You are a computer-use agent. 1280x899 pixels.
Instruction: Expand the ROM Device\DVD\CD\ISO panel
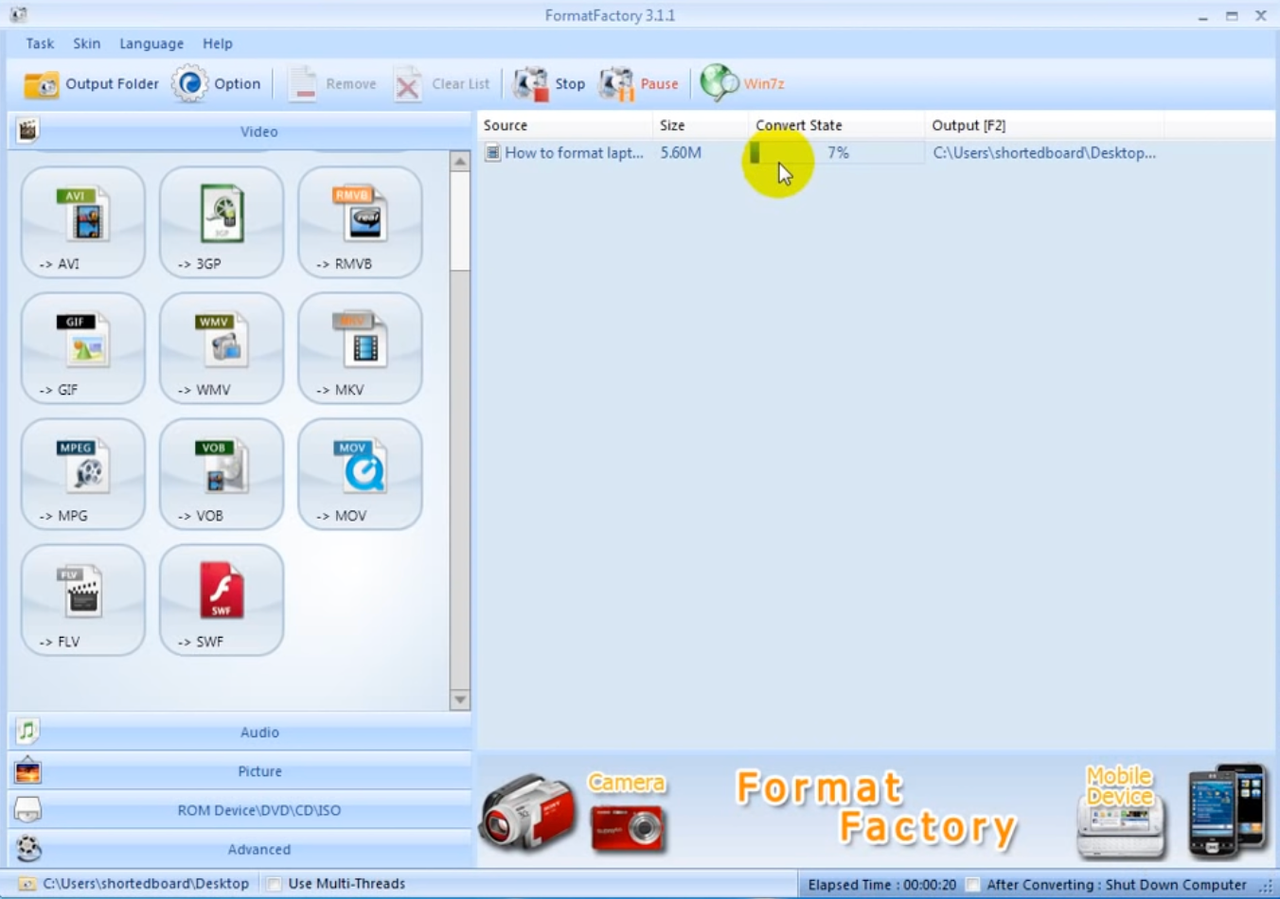point(240,810)
